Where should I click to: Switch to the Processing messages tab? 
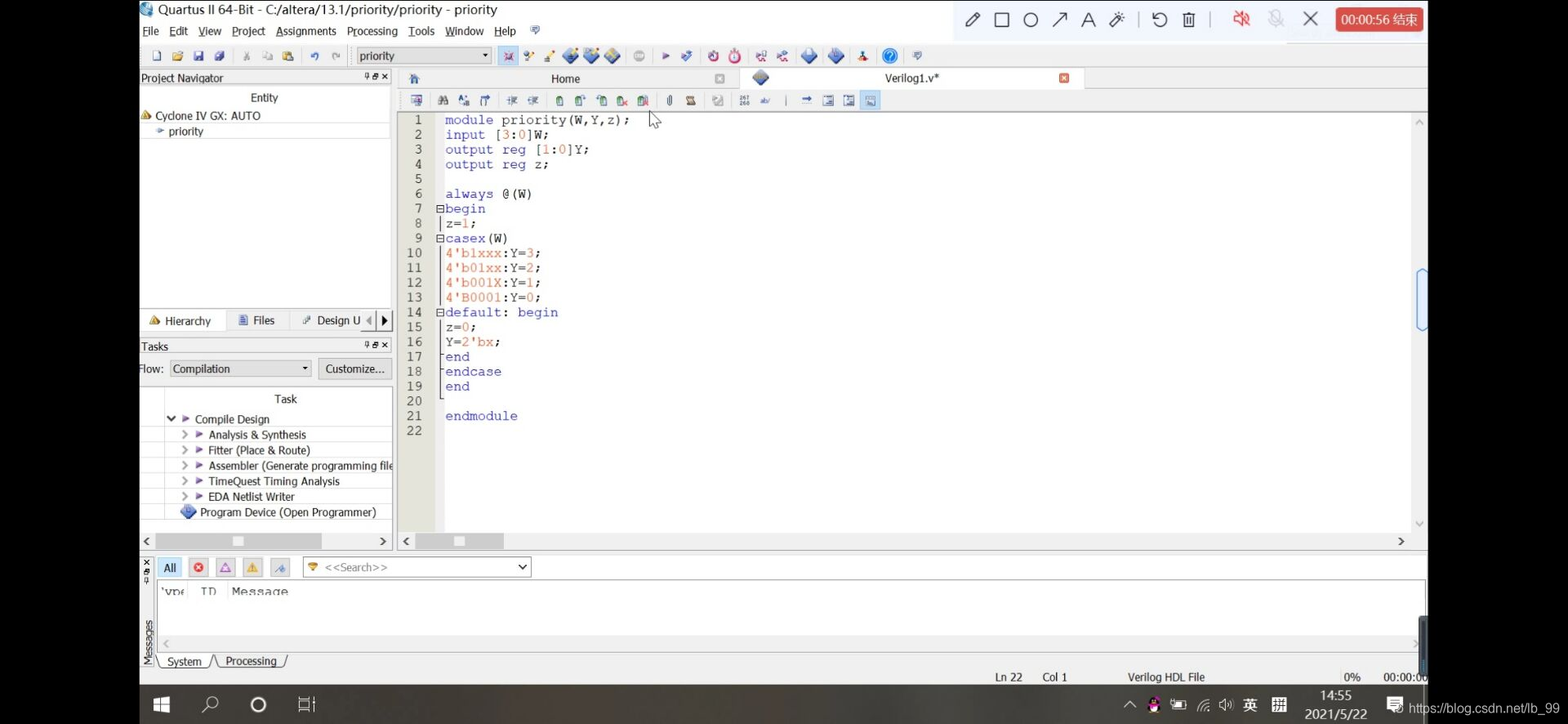coord(251,661)
